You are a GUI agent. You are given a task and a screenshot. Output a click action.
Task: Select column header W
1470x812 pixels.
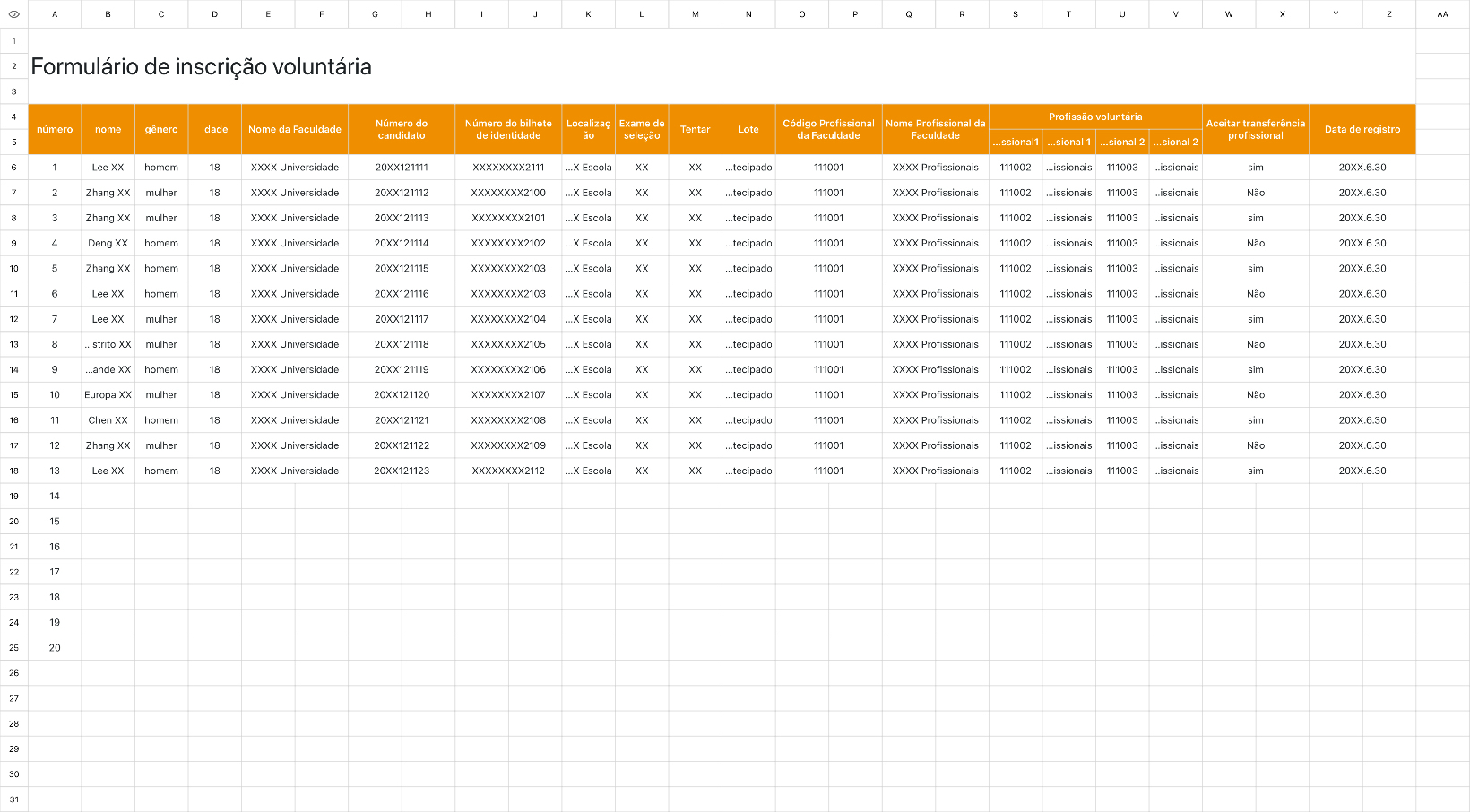click(1229, 14)
